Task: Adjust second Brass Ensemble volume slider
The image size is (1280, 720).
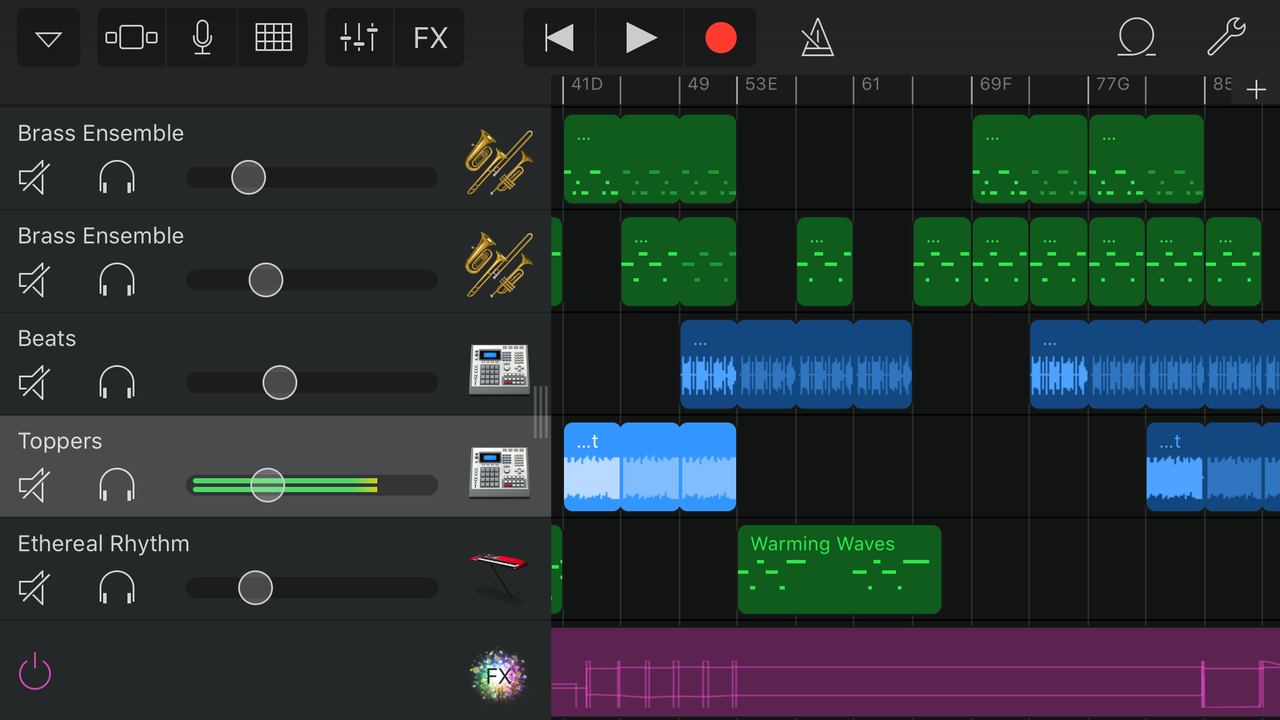Action: click(x=312, y=280)
